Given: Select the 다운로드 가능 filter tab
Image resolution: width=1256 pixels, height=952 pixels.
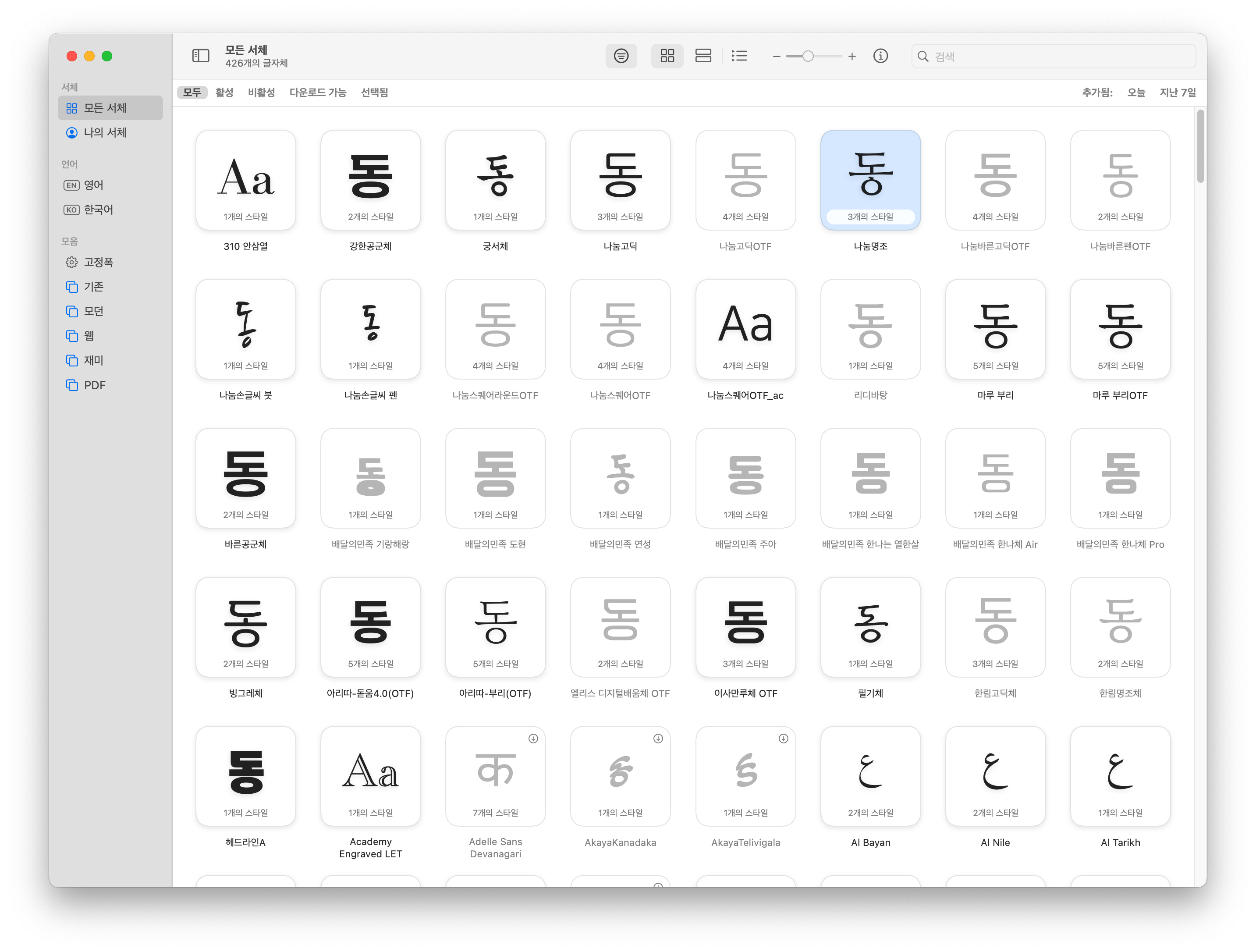Looking at the screenshot, I should point(317,92).
